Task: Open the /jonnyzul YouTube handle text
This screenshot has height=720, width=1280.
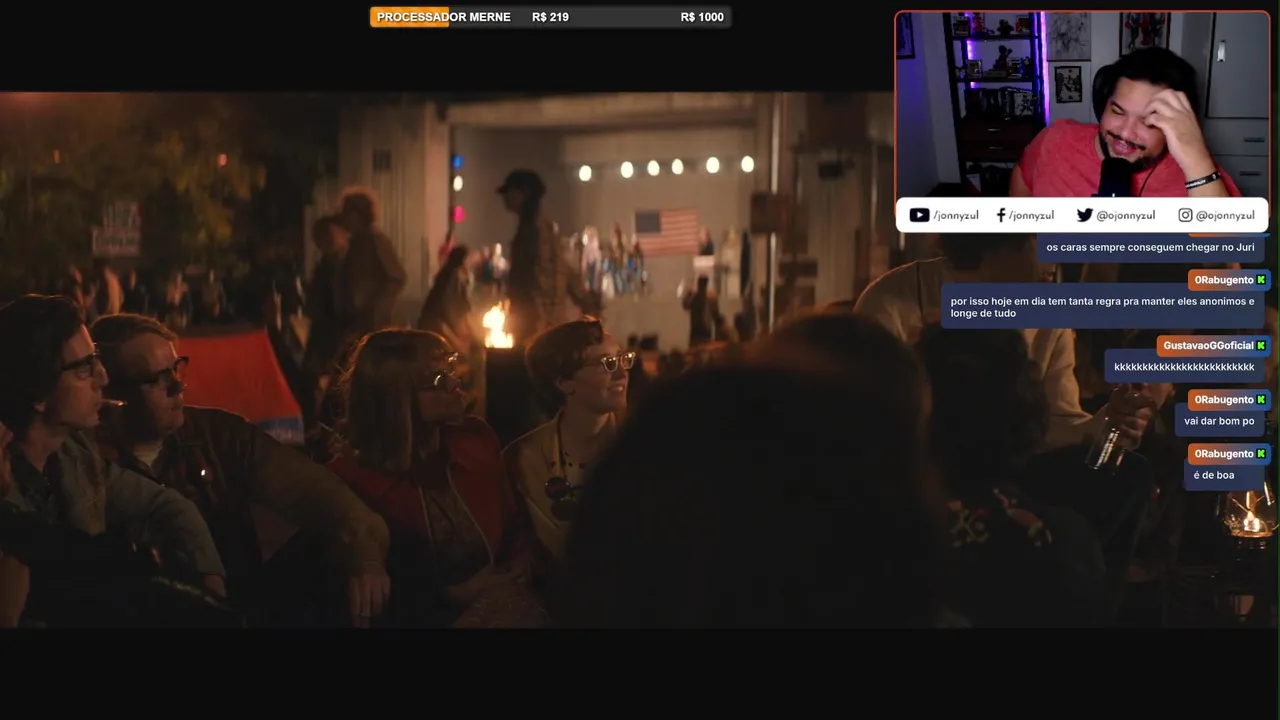Action: coord(956,215)
